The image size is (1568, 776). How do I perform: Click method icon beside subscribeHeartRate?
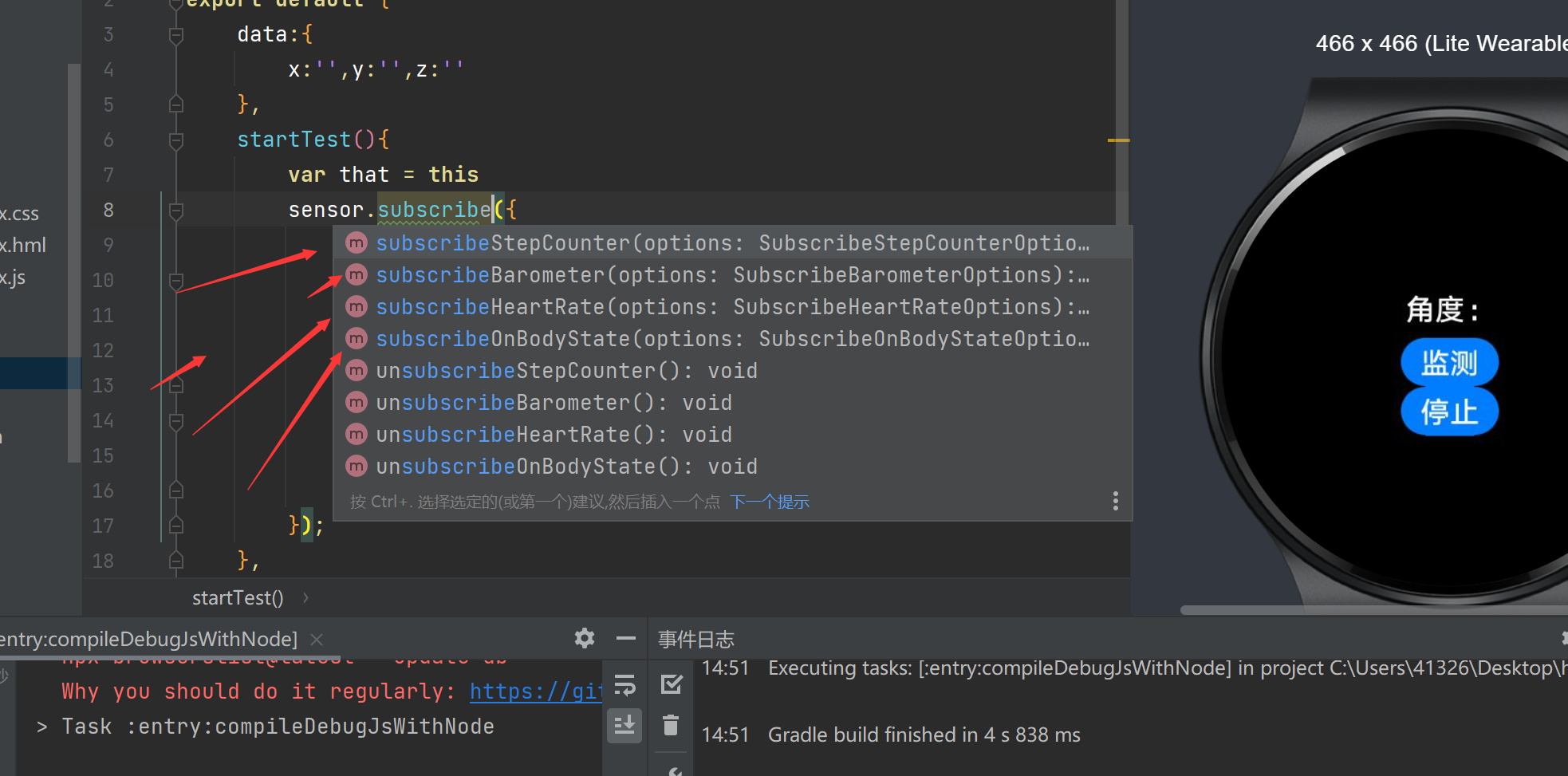(x=357, y=306)
